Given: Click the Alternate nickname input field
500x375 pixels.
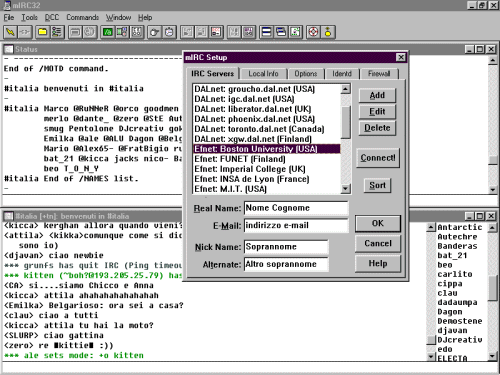Looking at the screenshot, I should [x=286, y=264].
